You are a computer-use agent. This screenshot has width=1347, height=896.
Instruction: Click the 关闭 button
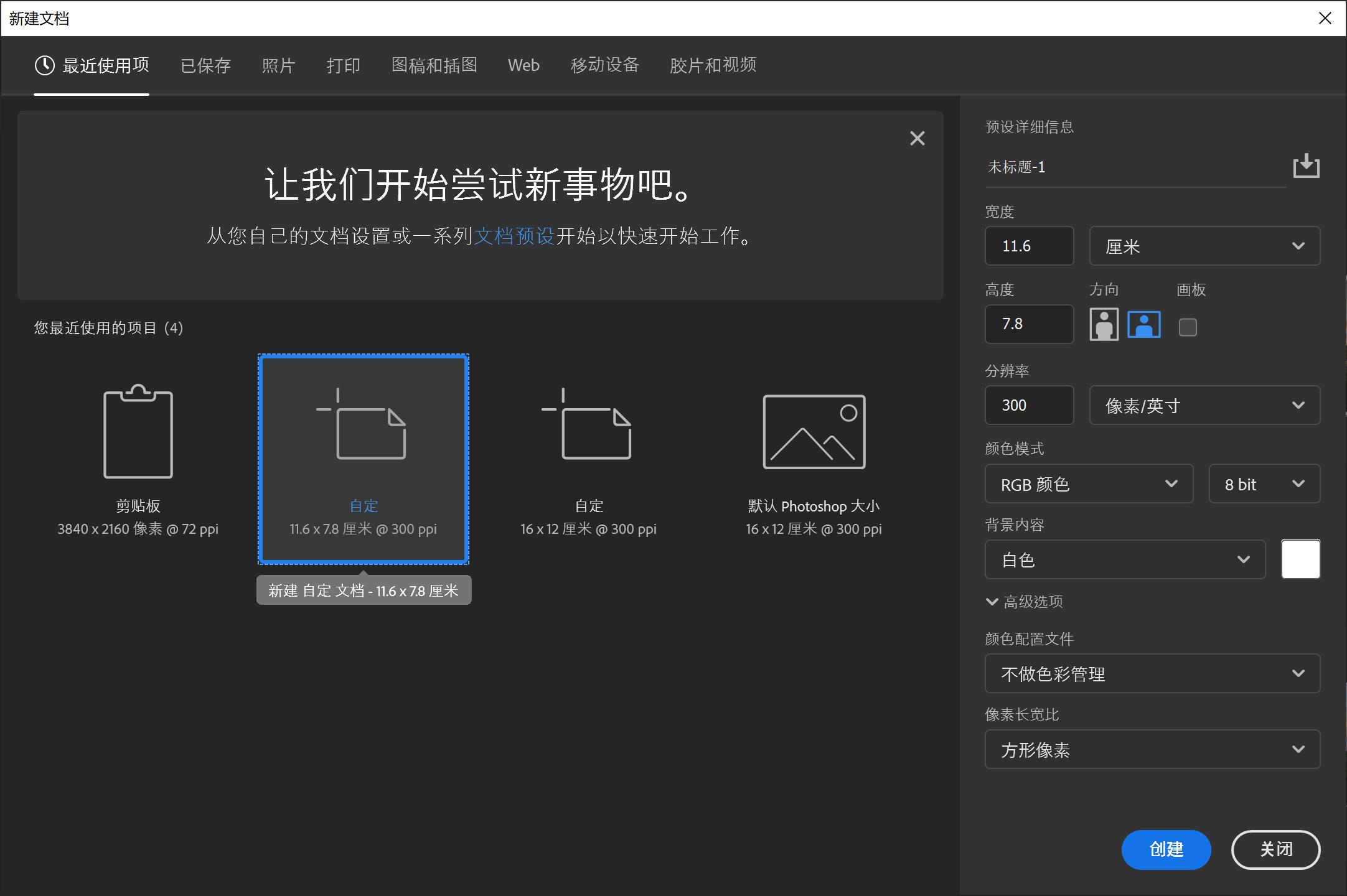pos(1275,849)
